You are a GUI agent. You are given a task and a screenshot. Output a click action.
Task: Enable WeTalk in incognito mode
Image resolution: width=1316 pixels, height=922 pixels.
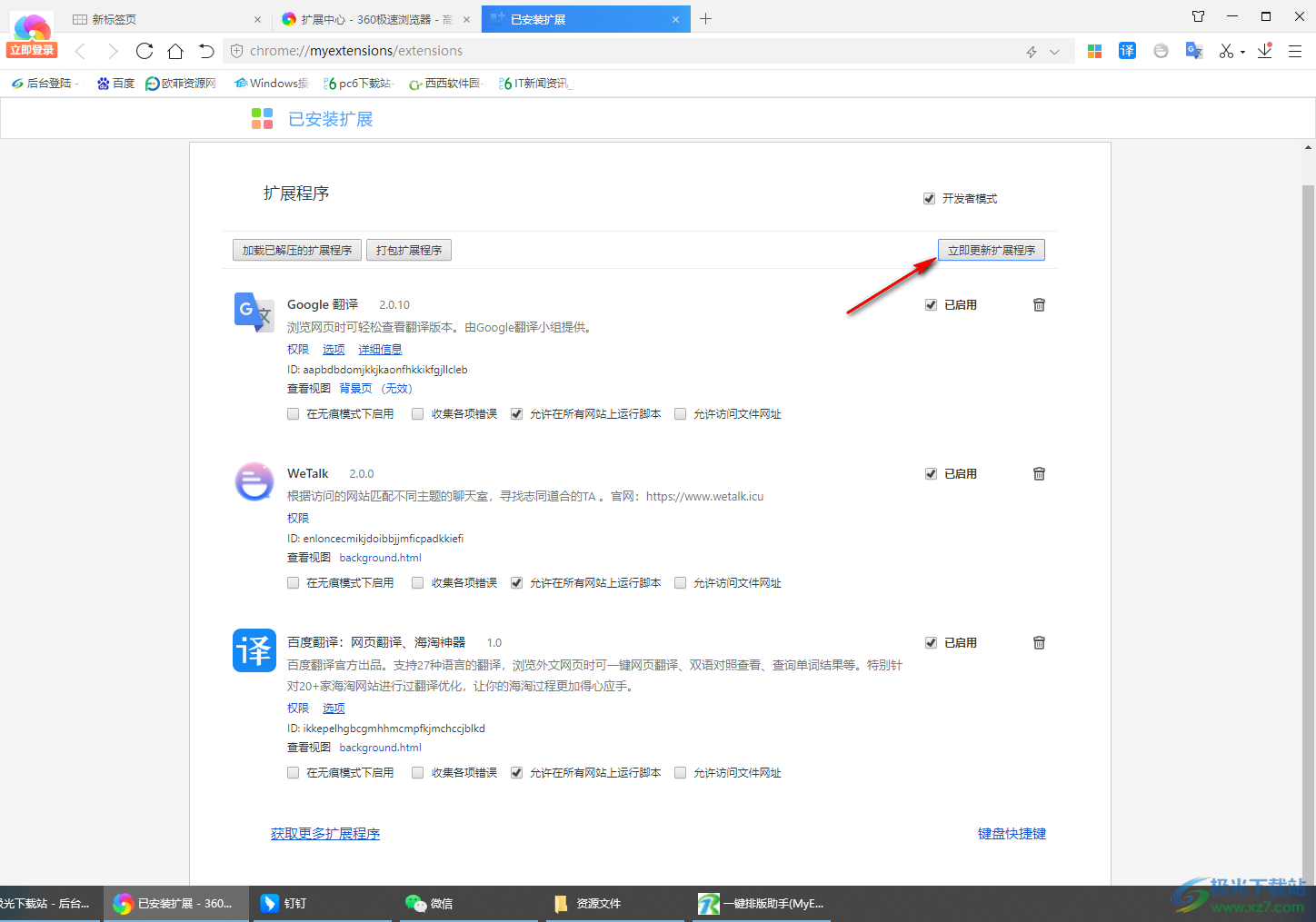(293, 583)
